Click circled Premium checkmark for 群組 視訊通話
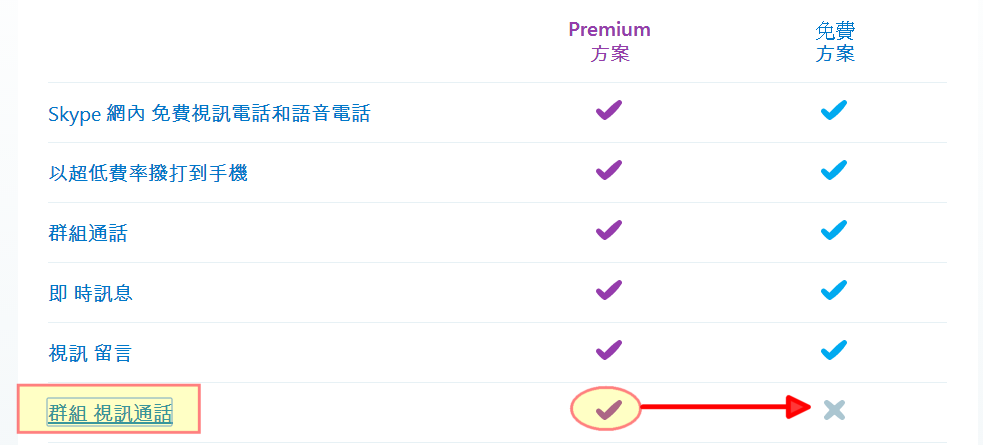The image size is (983, 445). tap(608, 408)
